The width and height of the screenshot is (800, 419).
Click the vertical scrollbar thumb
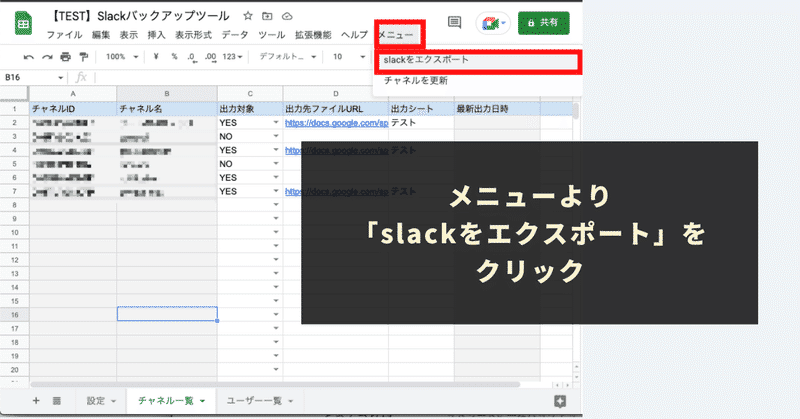(x=576, y=111)
